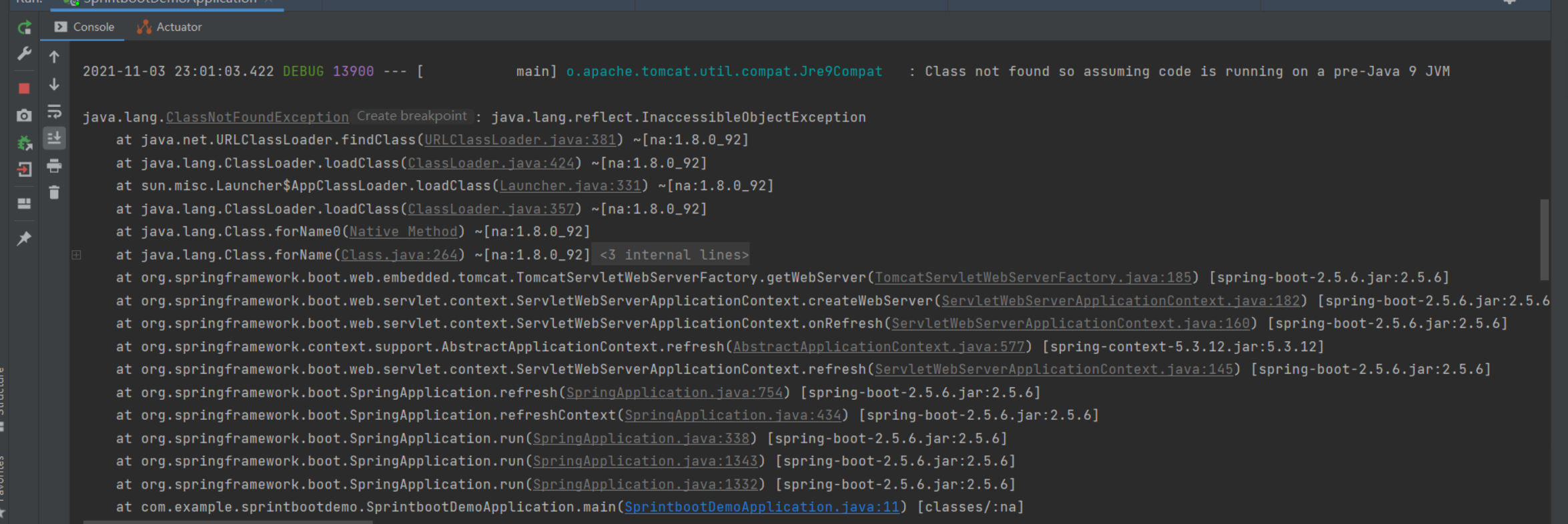Toggle soft-wrap in the console
Screen dimensions: 1568x524
(x=55, y=111)
